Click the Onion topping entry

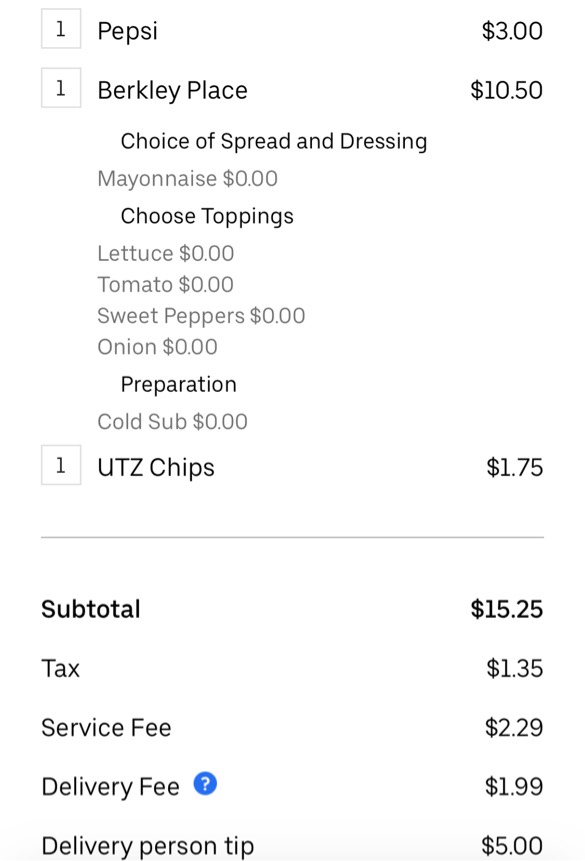point(152,347)
